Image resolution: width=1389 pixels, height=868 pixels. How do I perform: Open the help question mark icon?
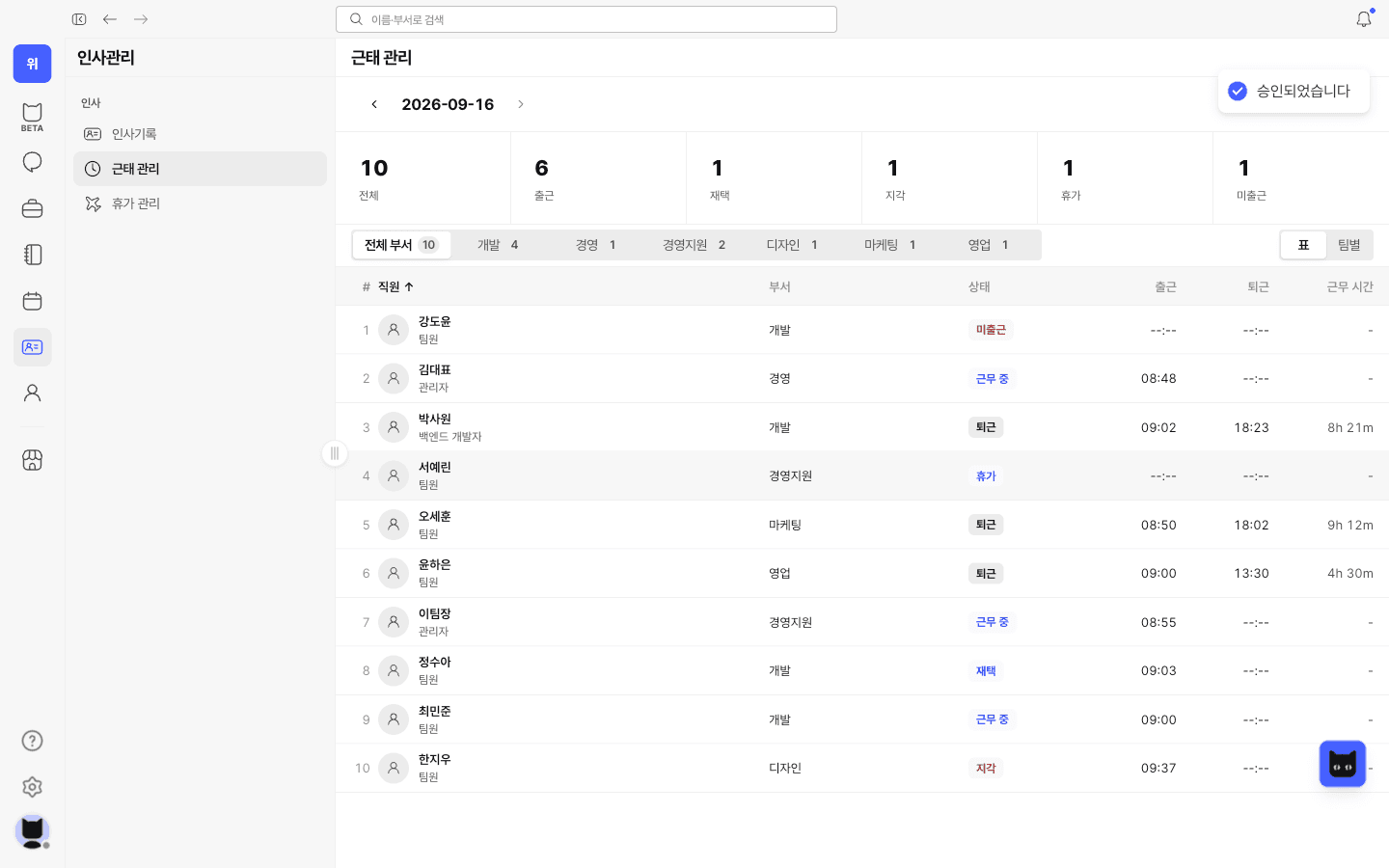coord(32,741)
